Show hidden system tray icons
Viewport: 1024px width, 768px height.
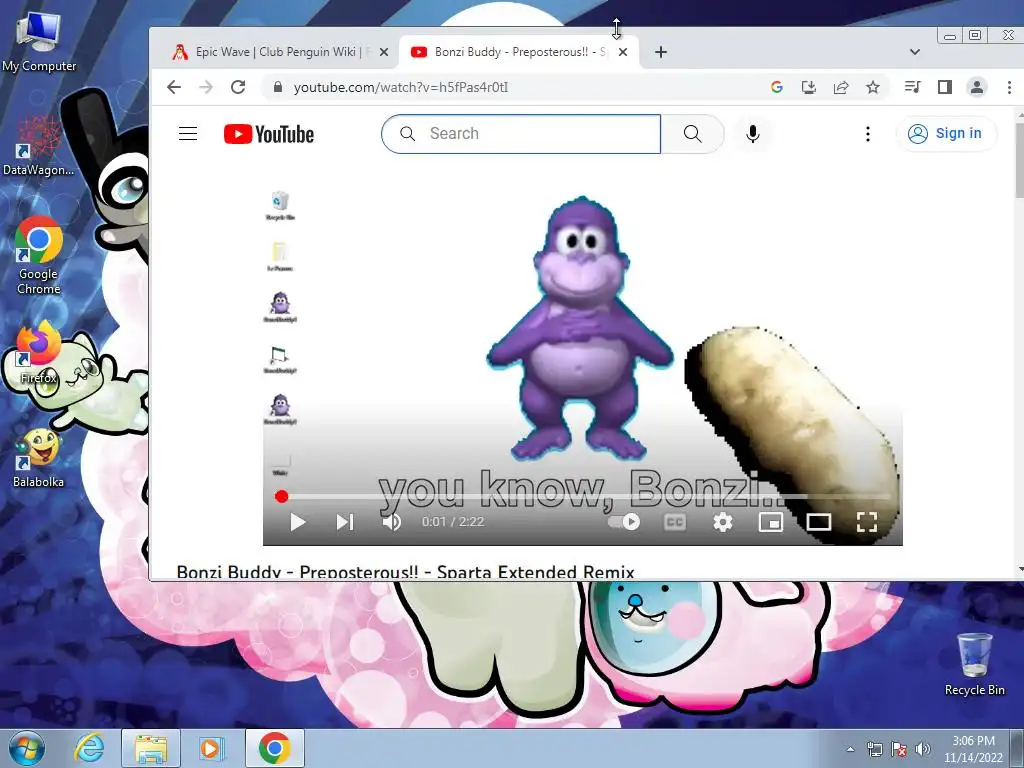point(850,749)
